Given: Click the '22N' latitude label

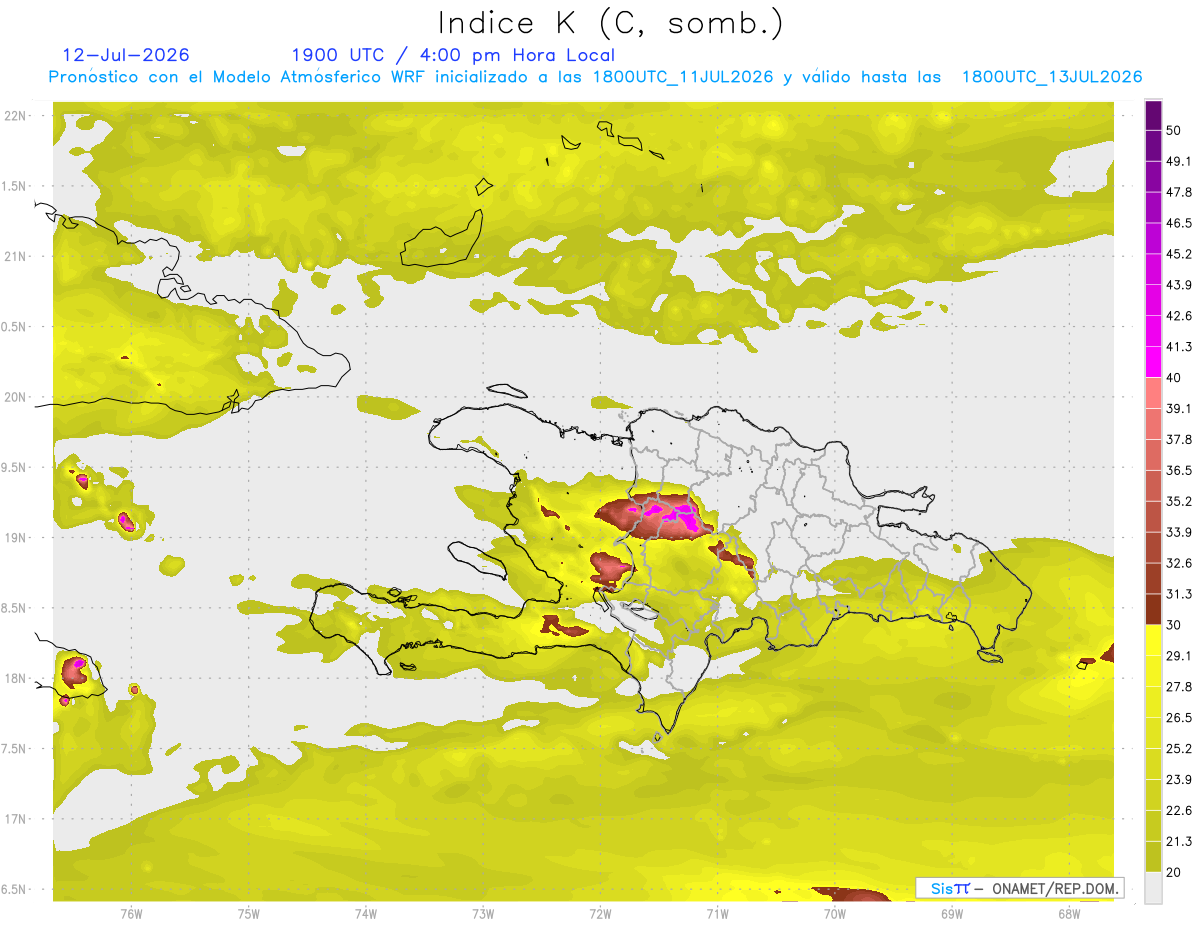Looking at the screenshot, I should coord(15,115).
